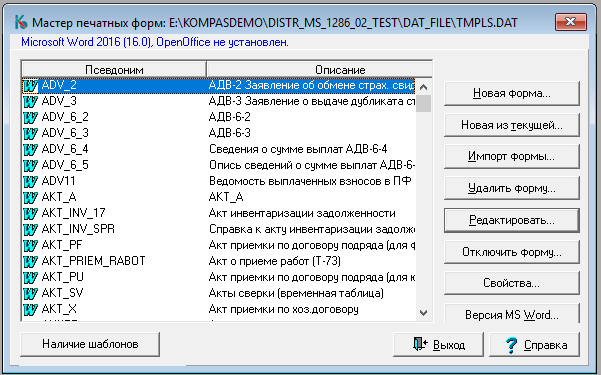Click the Word icon next to AKT_INV_17
Viewport: 601px width, 375px height.
[30, 213]
